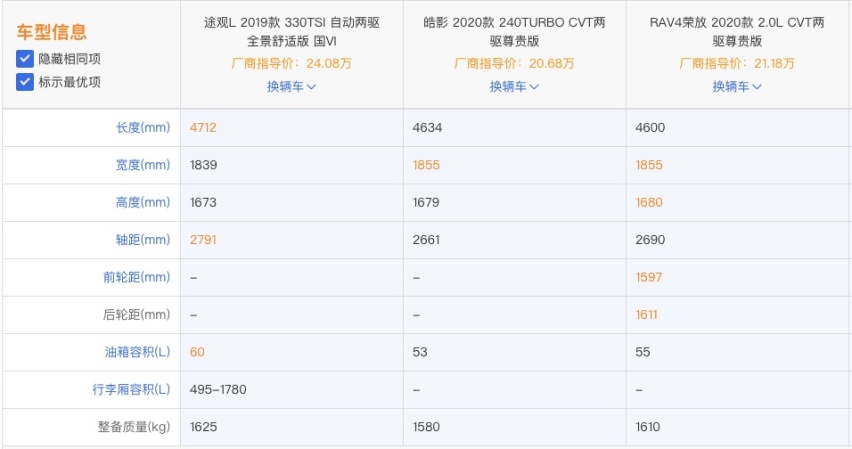Click the 前轮距(mm) label link
This screenshot has width=852, height=449.
click(137, 277)
